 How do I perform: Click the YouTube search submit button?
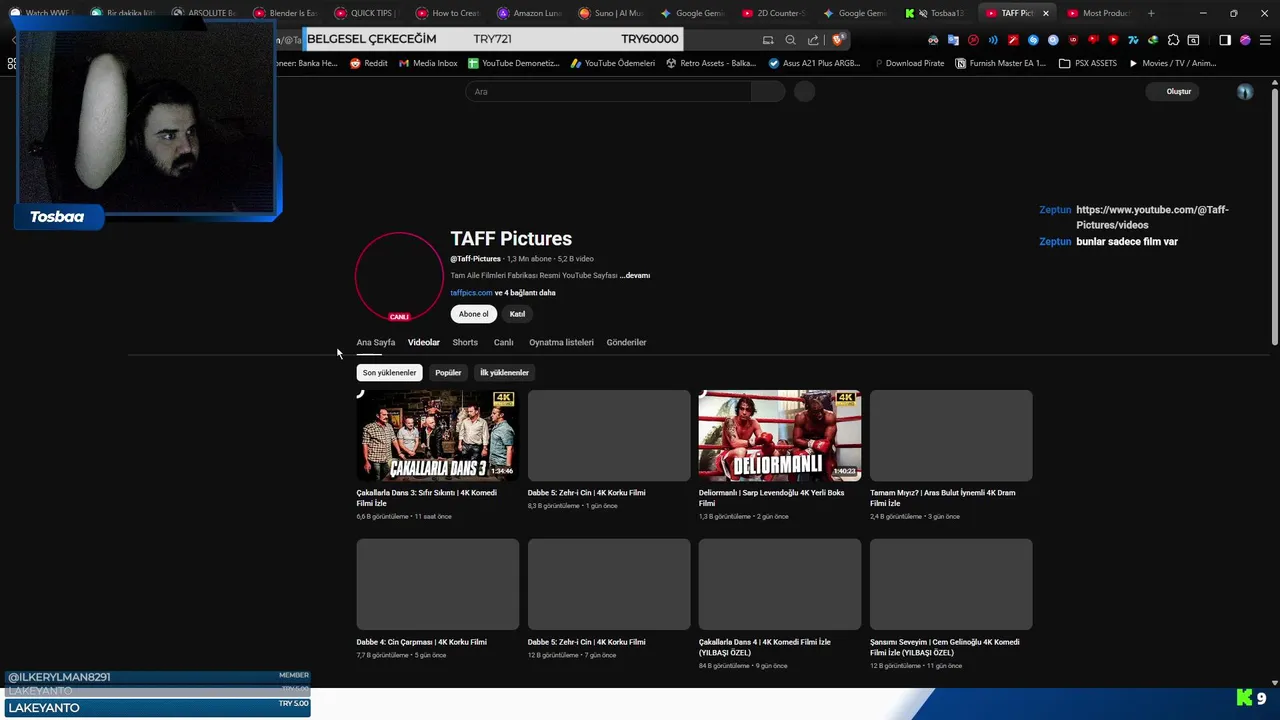[x=768, y=91]
